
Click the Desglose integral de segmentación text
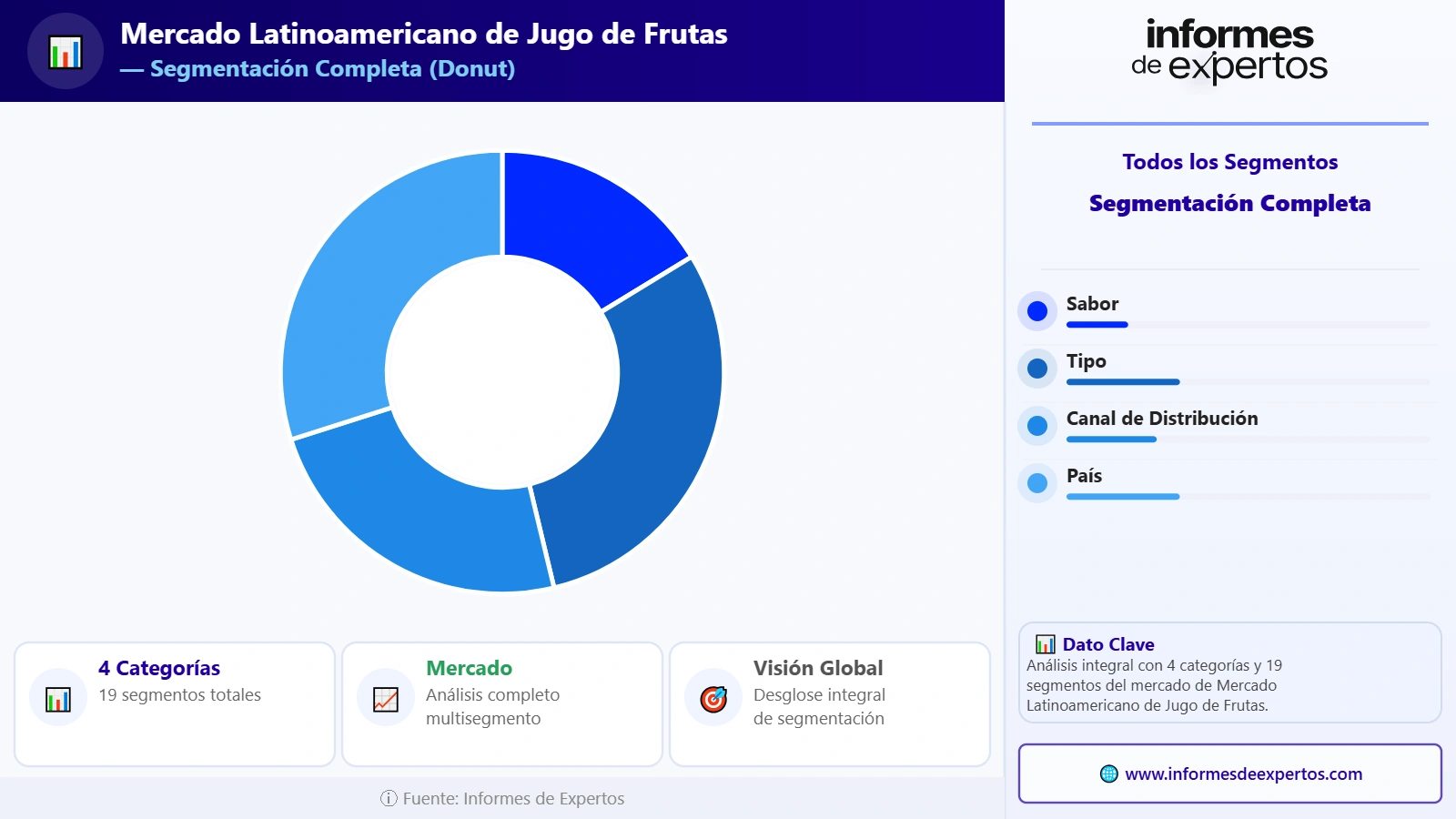pyautogui.click(x=819, y=706)
